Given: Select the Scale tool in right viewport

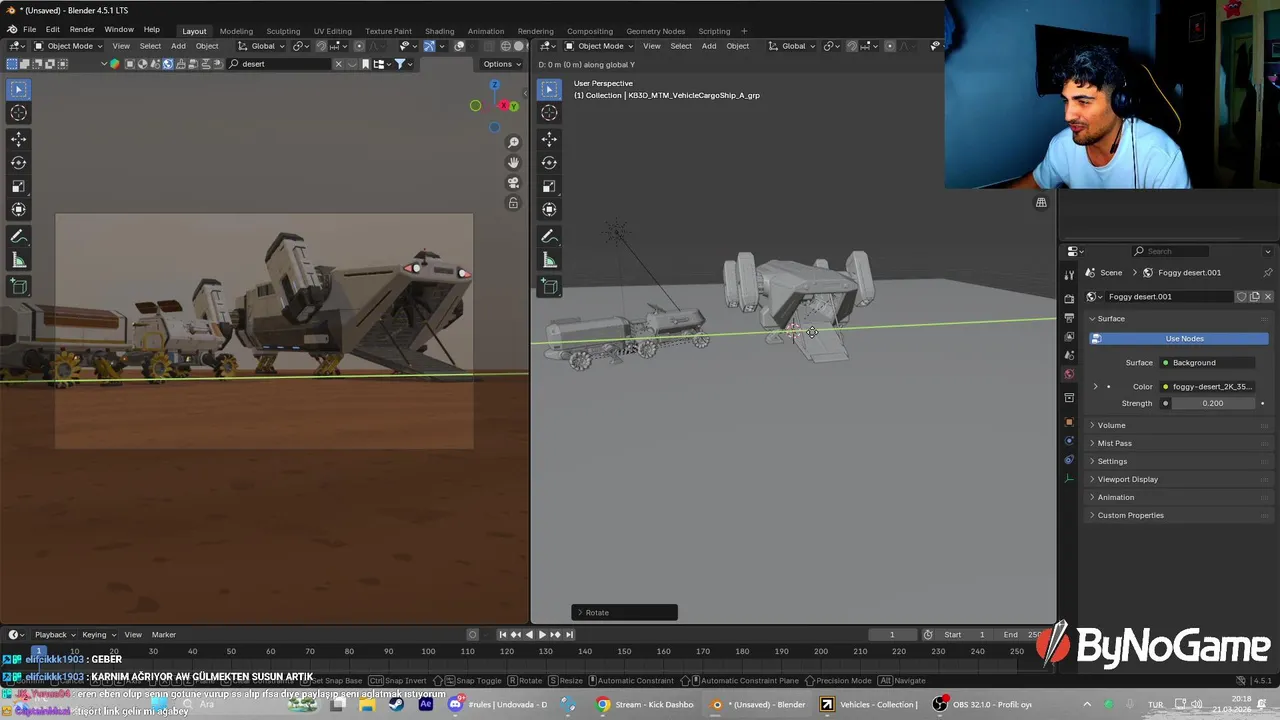Looking at the screenshot, I should [549, 186].
